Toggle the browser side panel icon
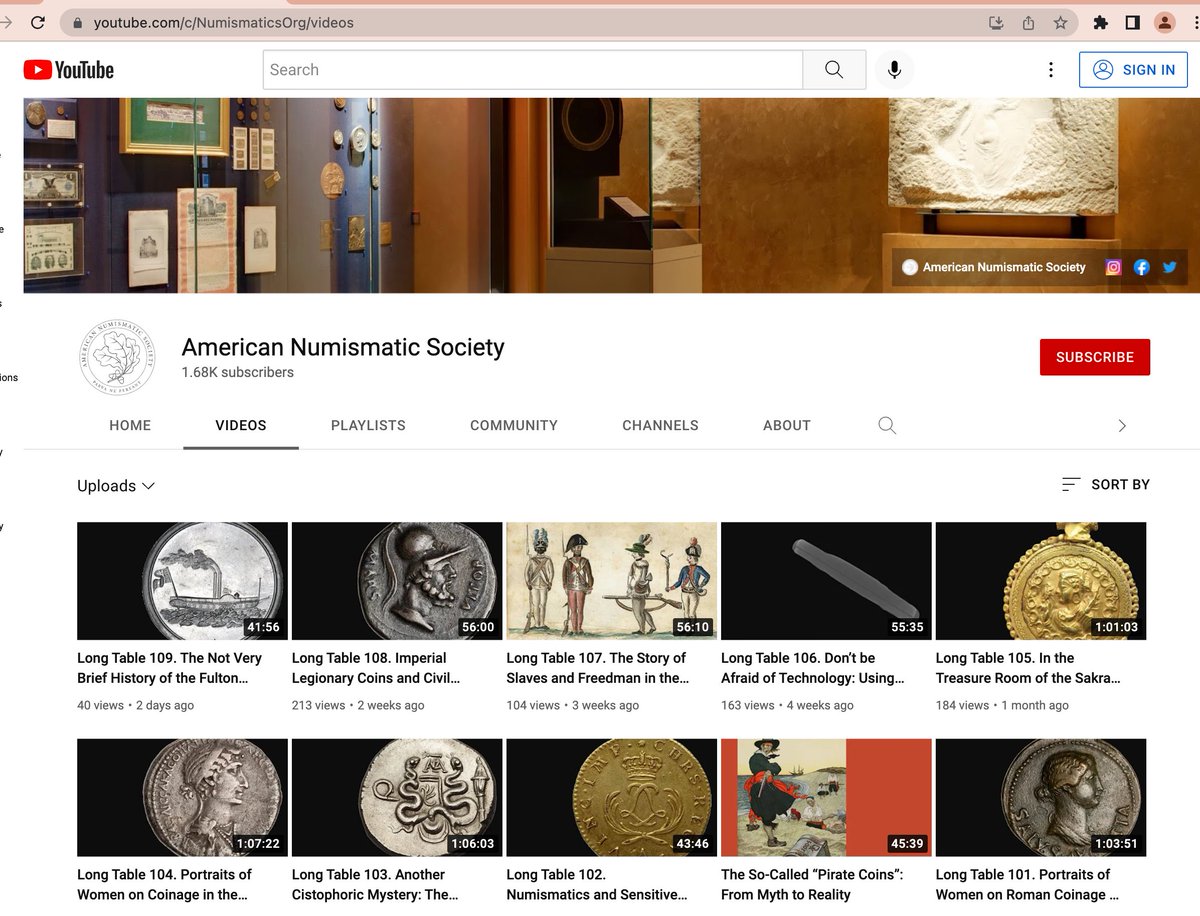Screen dimensions: 1200x916 tap(1133, 23)
